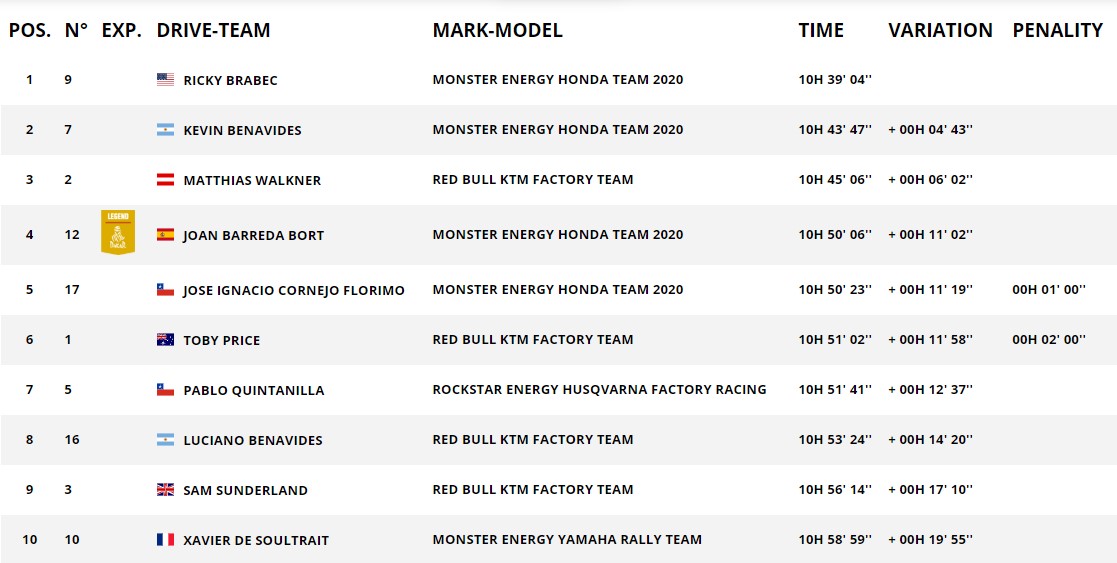1117x563 pixels.
Task: Click the United States flag beside Ricky Brabec
Action: pos(165,80)
